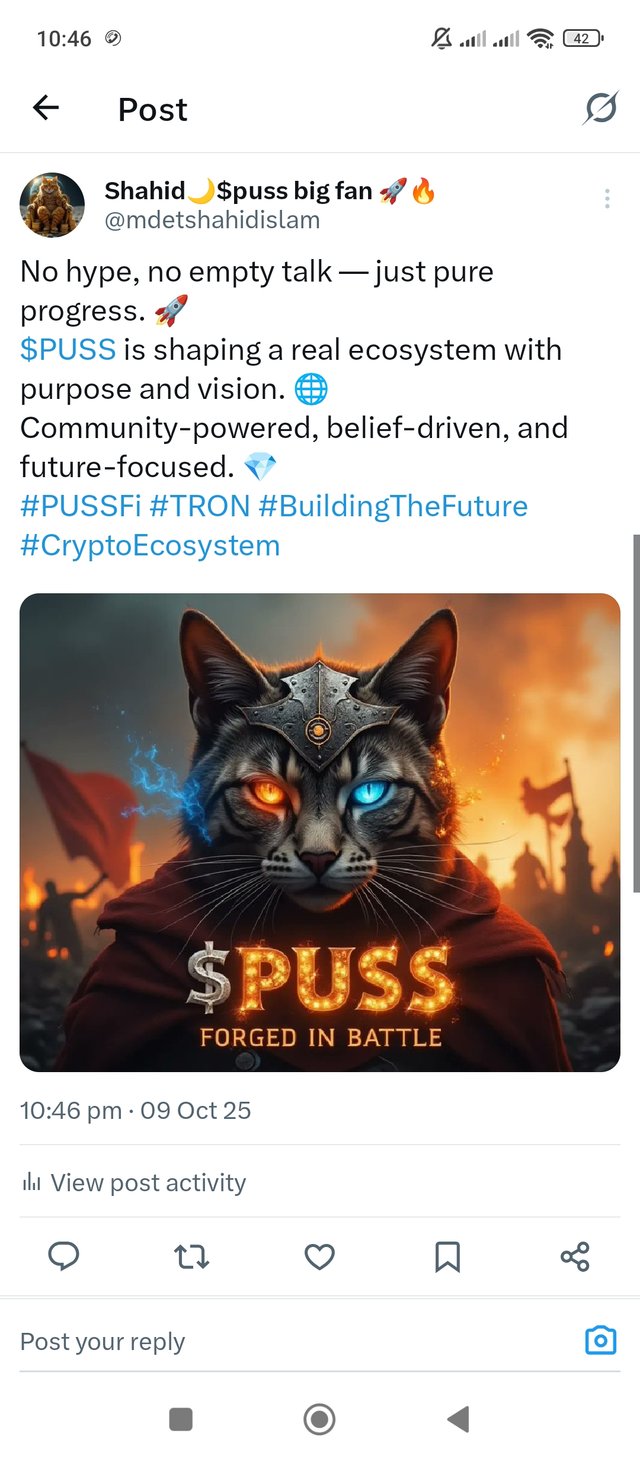Repost using the retweet icon
The image size is (640, 1458).
[x=191, y=1257]
